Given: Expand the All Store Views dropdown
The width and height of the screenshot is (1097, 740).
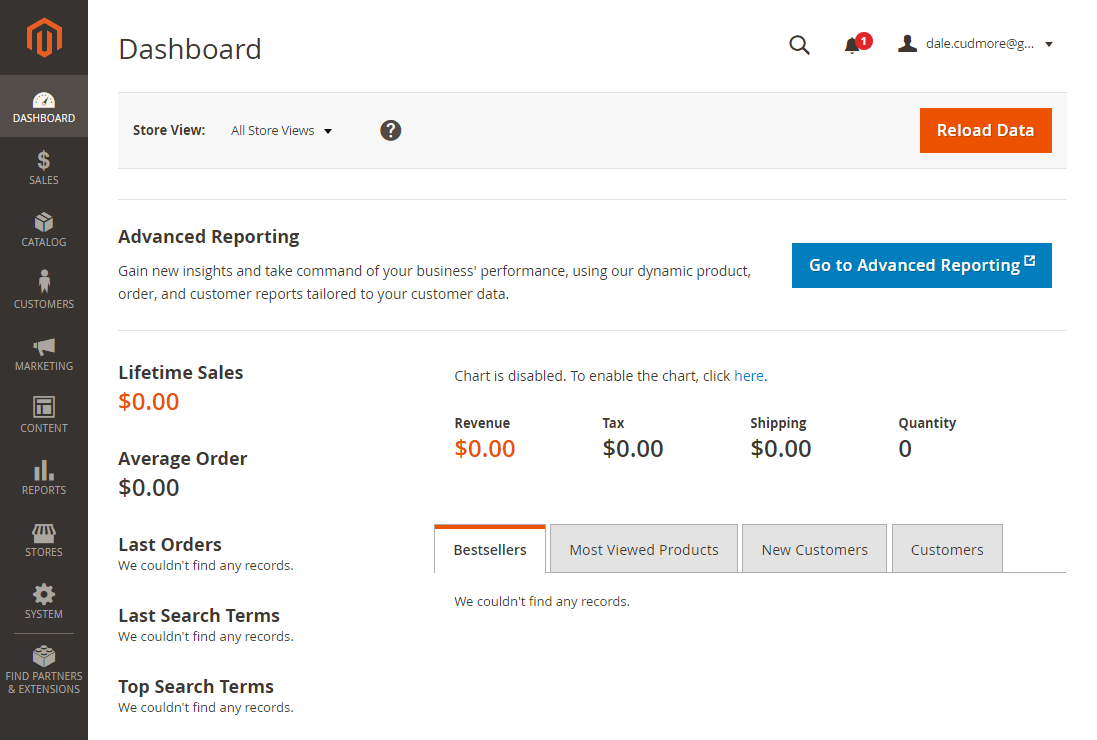Looking at the screenshot, I should coord(281,131).
